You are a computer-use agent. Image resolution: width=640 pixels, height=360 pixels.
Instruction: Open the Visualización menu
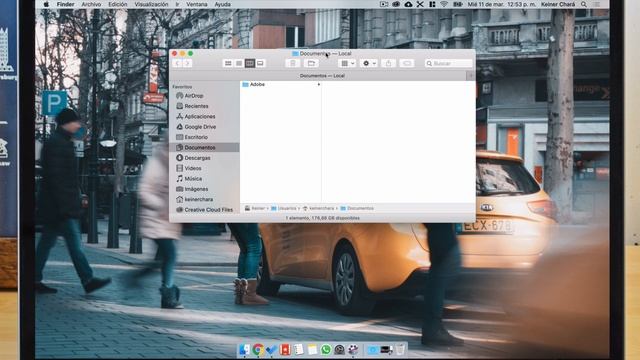[151, 4]
